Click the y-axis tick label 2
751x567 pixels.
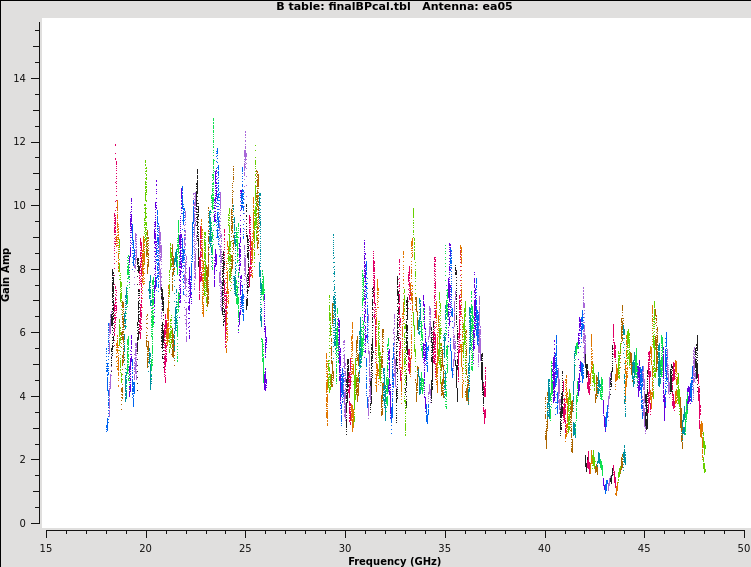(x=24, y=460)
